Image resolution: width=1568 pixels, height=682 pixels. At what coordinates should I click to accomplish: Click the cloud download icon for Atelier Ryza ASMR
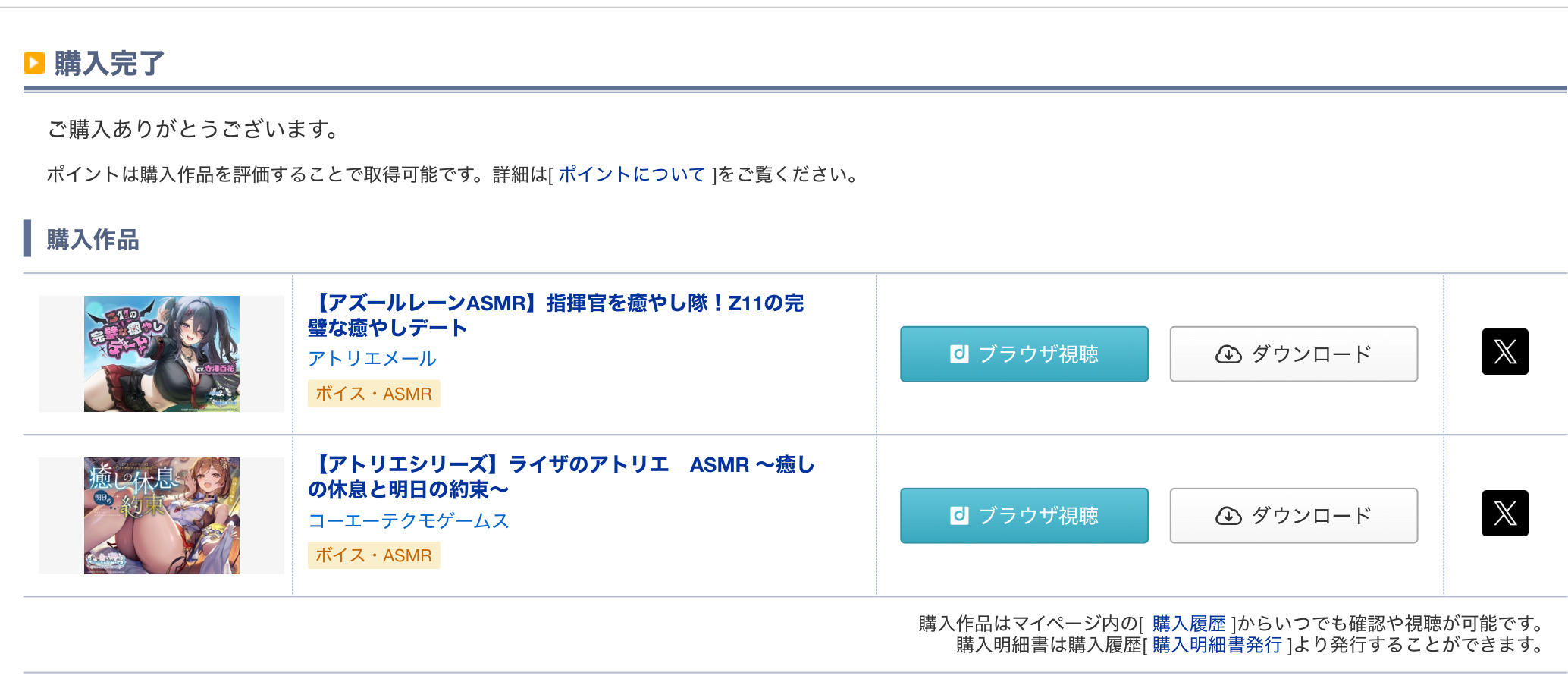coord(1228,516)
